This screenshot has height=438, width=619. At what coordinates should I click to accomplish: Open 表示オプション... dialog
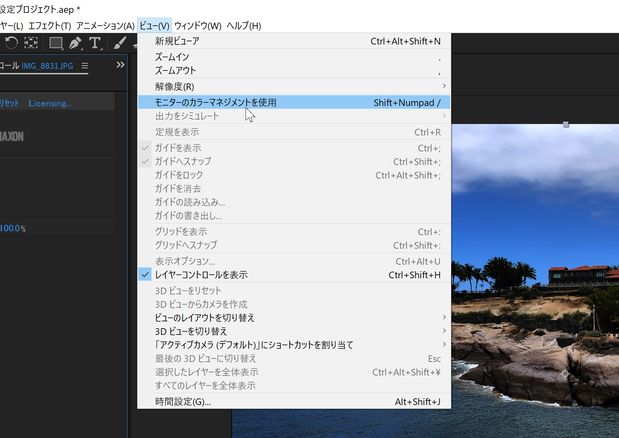point(294,261)
